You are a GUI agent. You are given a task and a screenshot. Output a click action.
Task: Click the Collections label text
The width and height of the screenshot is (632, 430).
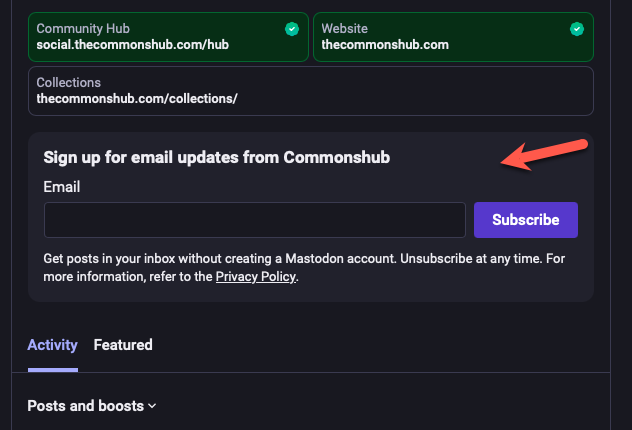(69, 83)
